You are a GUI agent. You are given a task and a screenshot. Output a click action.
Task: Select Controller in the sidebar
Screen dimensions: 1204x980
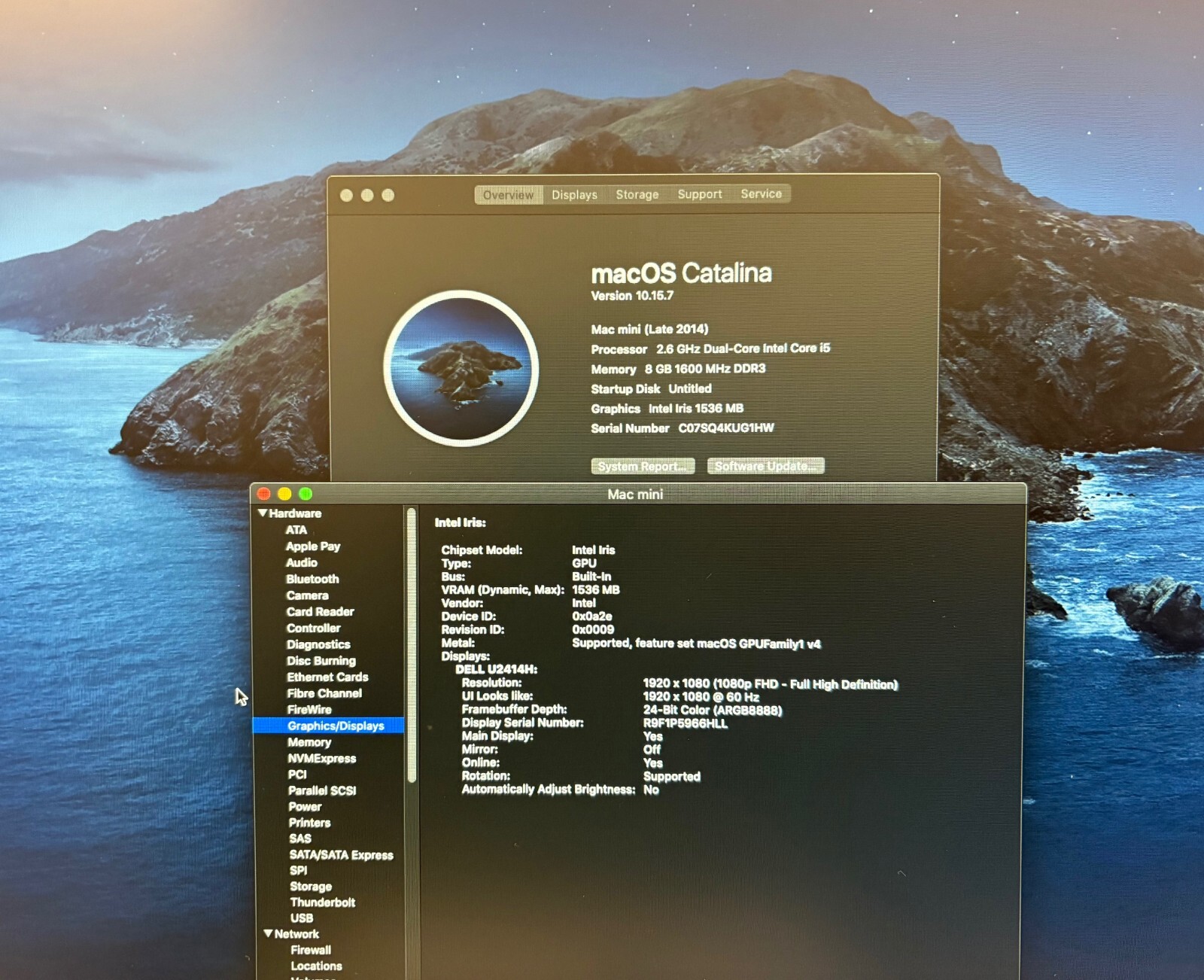point(313,628)
